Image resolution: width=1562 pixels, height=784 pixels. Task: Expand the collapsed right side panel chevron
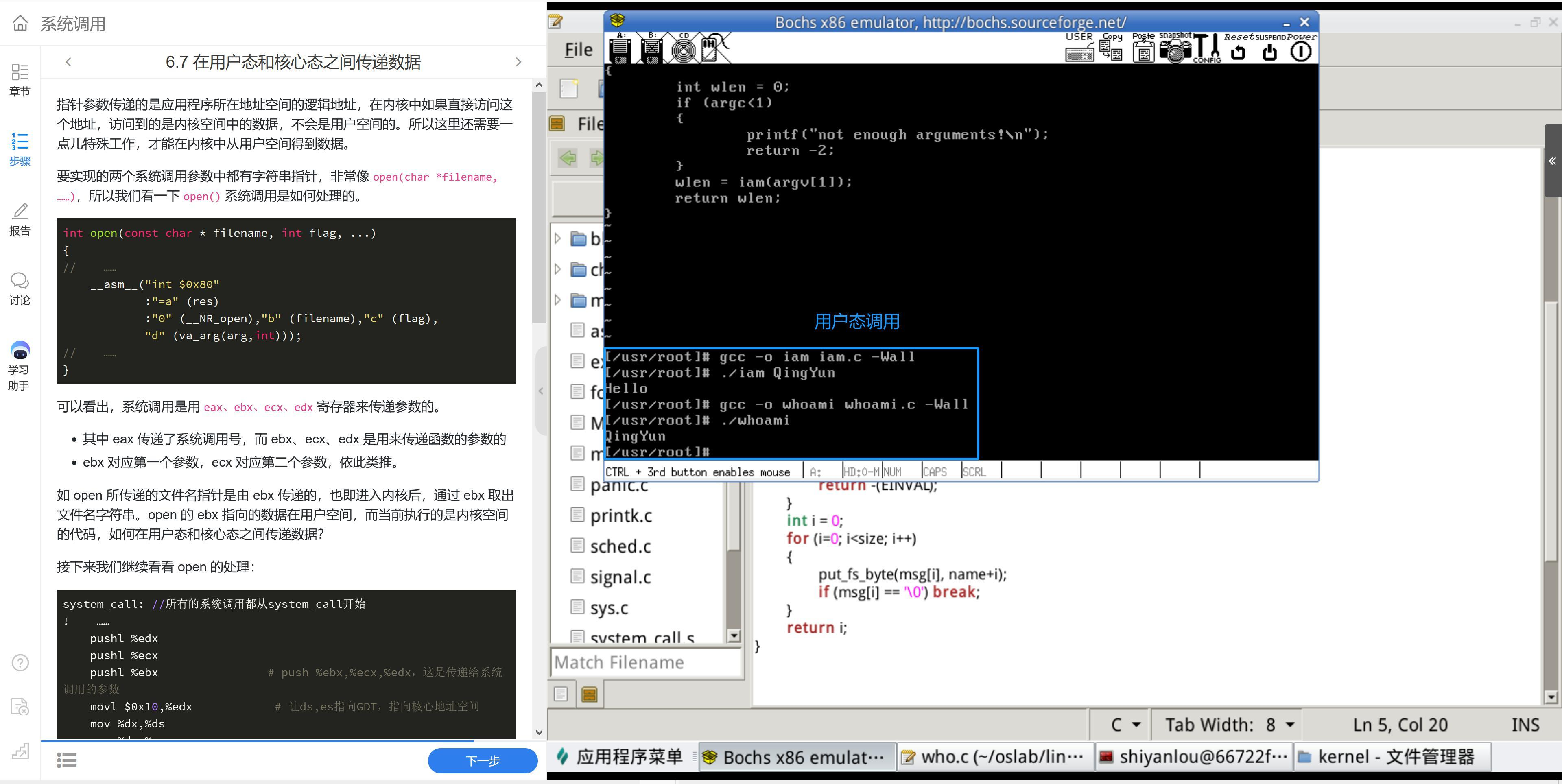tap(1552, 161)
